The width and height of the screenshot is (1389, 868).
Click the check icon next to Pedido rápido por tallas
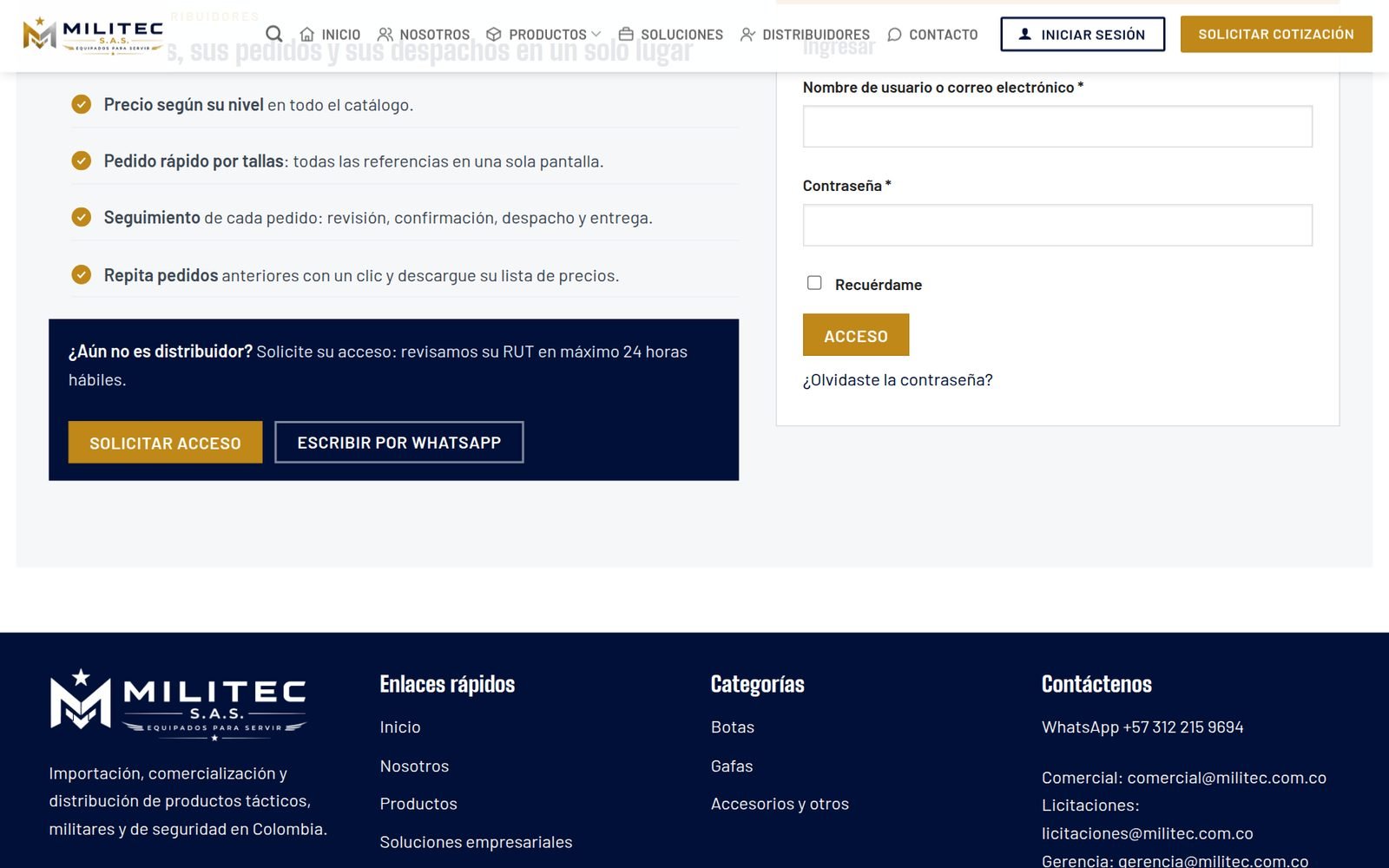[82, 161]
